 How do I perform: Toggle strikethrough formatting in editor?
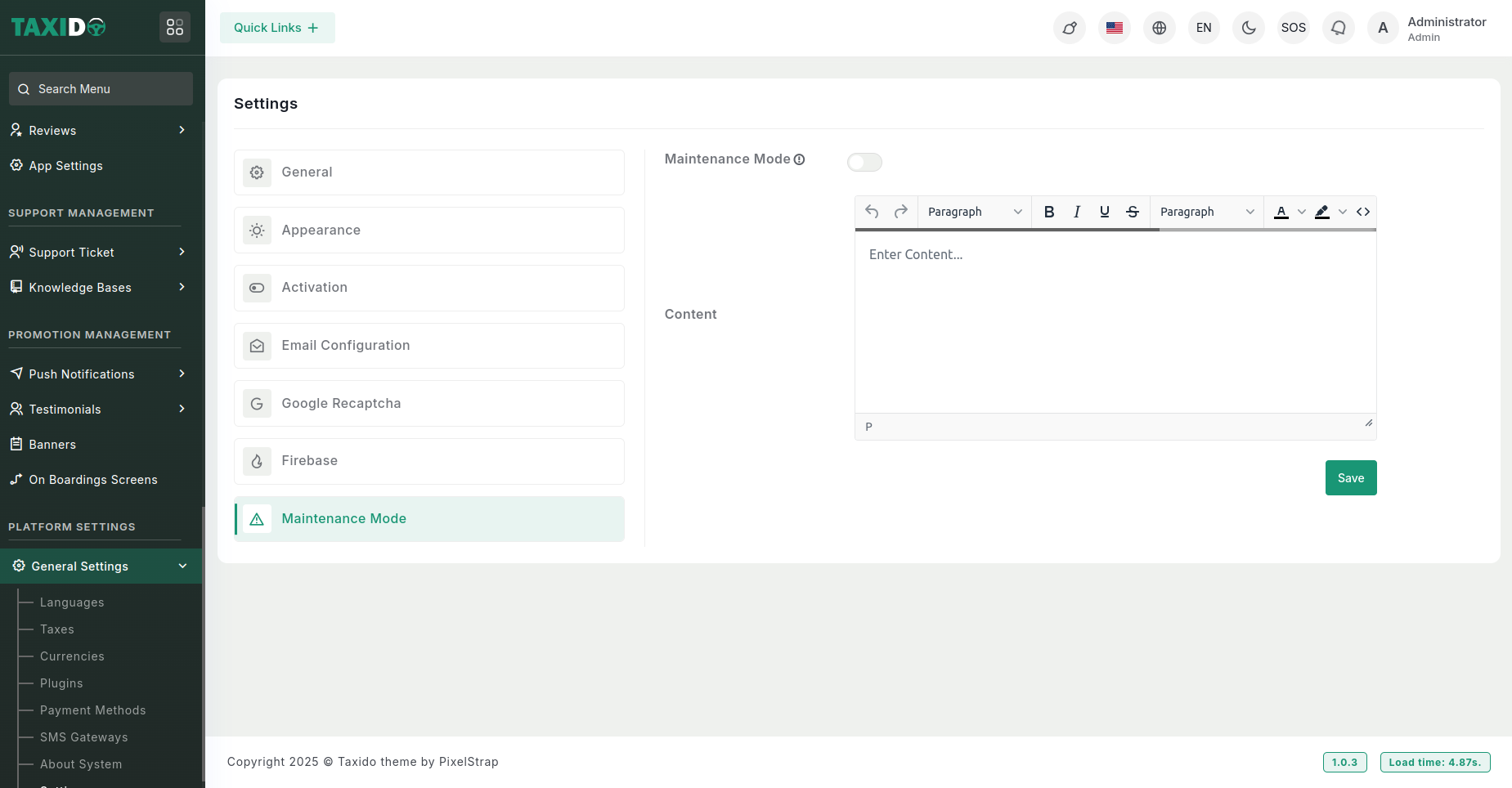1132,212
